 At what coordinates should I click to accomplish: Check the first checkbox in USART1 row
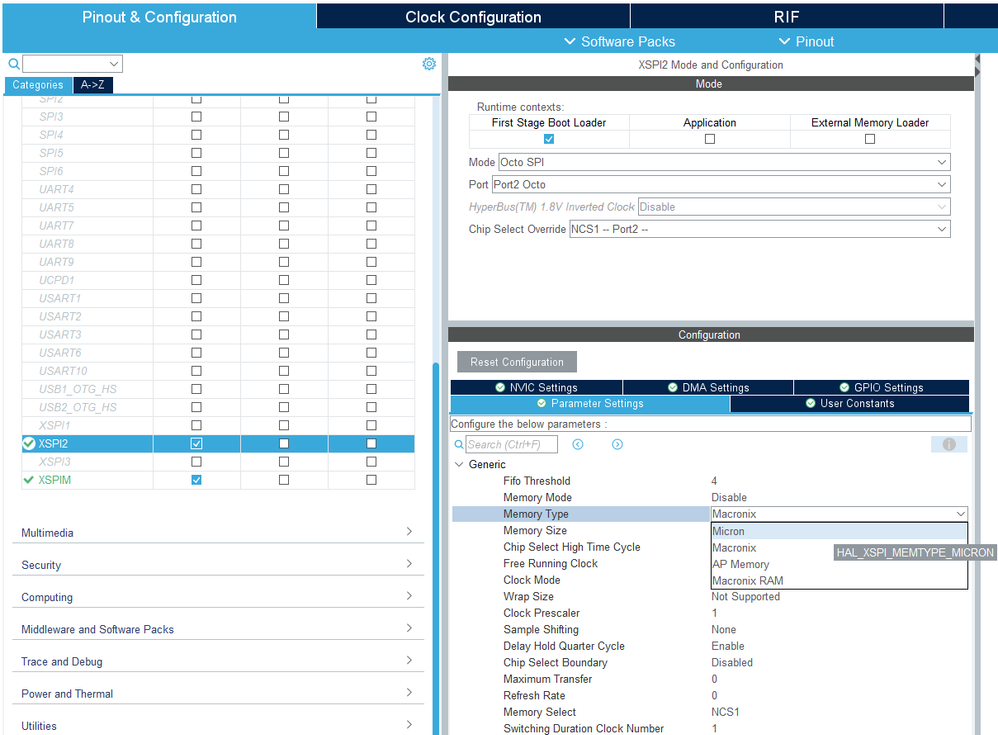point(196,298)
